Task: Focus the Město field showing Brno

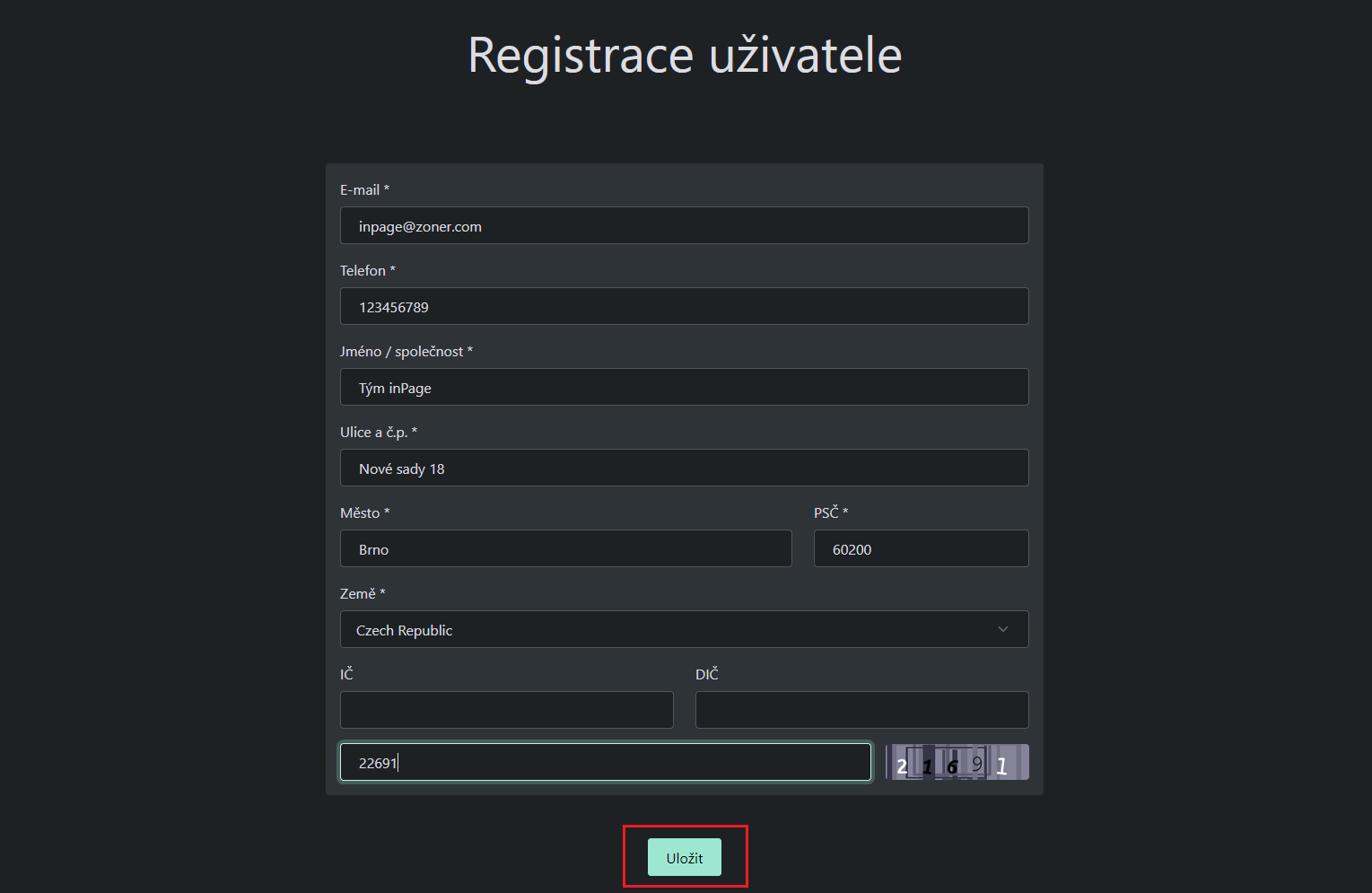Action: tap(565, 549)
